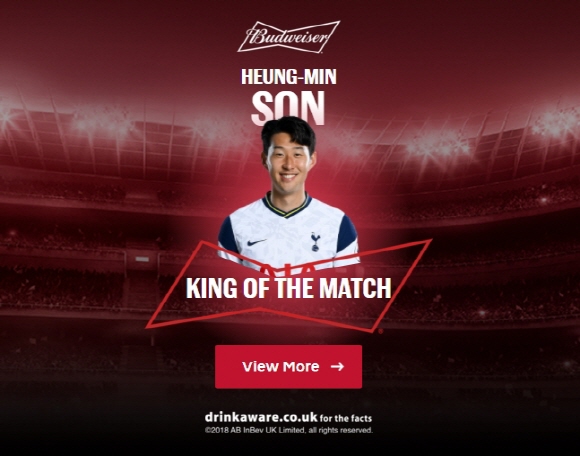Click the floodlight cluster on the right stand
Image resolution: width=580 pixels, height=458 pixels.
pos(438,146)
